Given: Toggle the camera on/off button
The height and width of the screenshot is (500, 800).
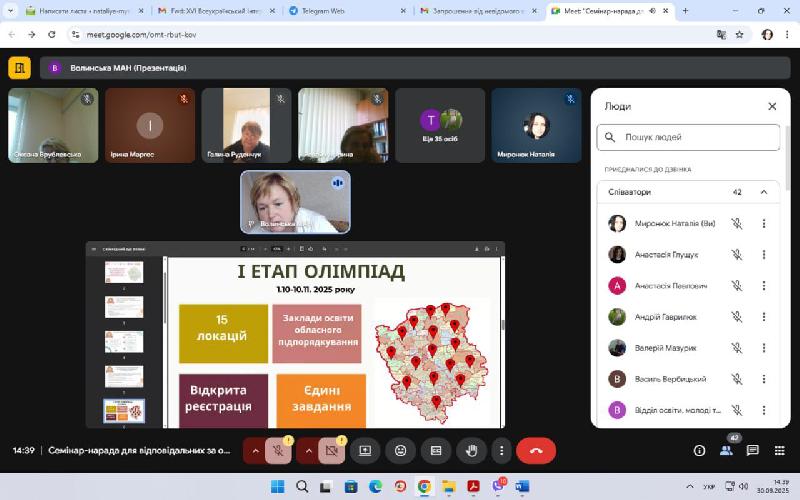Looking at the screenshot, I should point(333,451).
